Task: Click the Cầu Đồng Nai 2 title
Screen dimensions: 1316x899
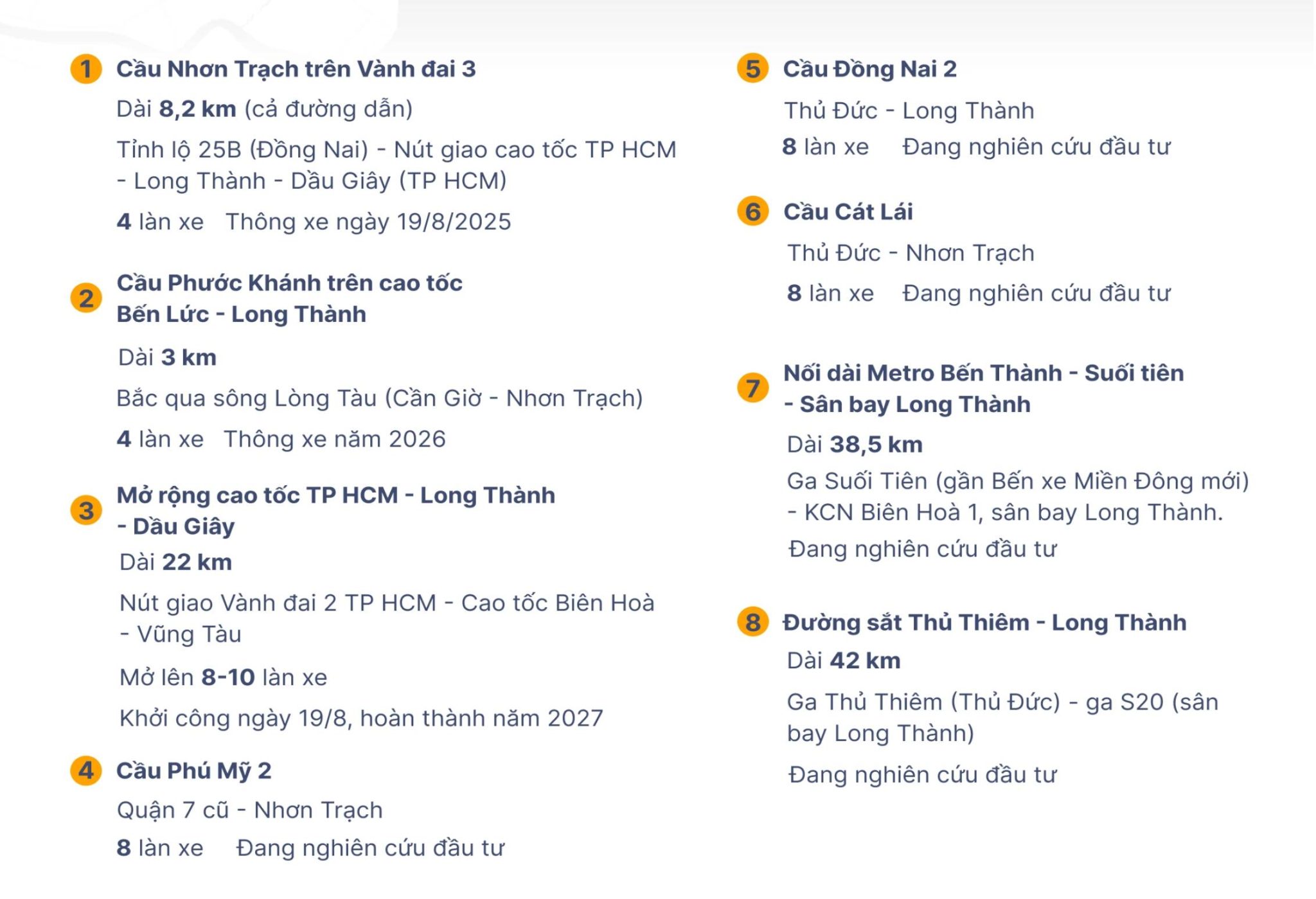Action: (870, 69)
